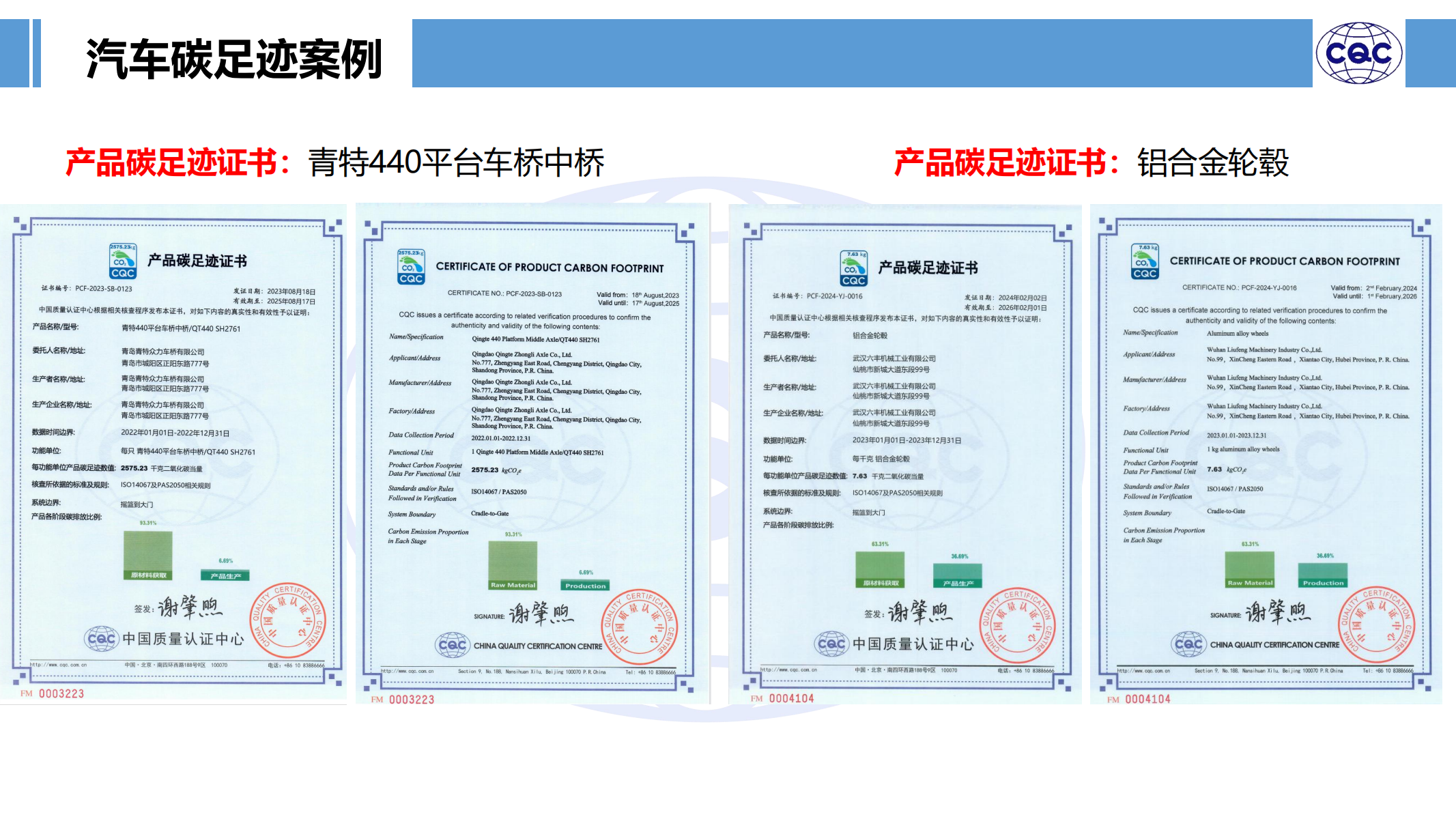Click the 36.69% 产品生产 bar on Chinese wheel certificate
Image resolution: width=1456 pixels, height=819 pixels.
pyautogui.click(x=958, y=575)
